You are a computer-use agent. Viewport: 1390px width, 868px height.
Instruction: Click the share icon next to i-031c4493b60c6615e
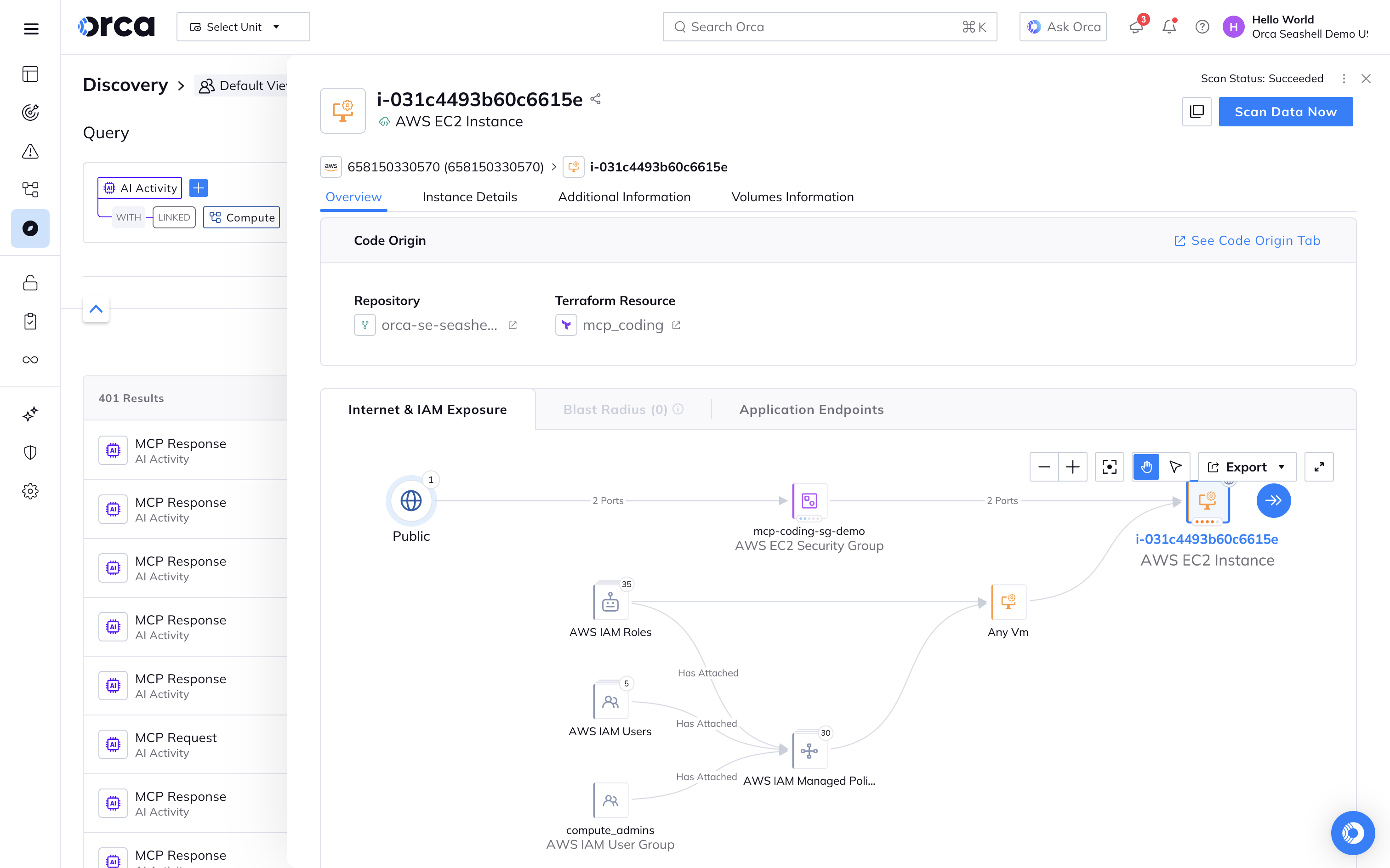tap(595, 99)
